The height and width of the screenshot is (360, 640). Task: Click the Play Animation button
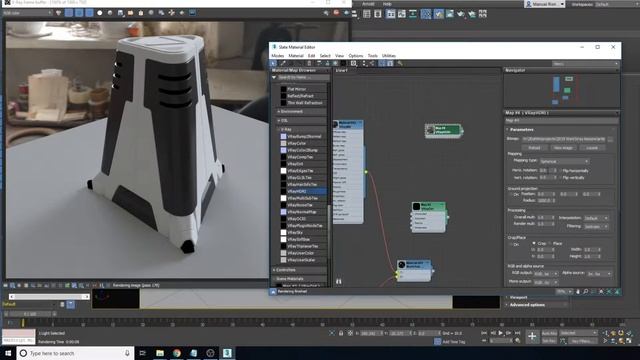[501, 333]
